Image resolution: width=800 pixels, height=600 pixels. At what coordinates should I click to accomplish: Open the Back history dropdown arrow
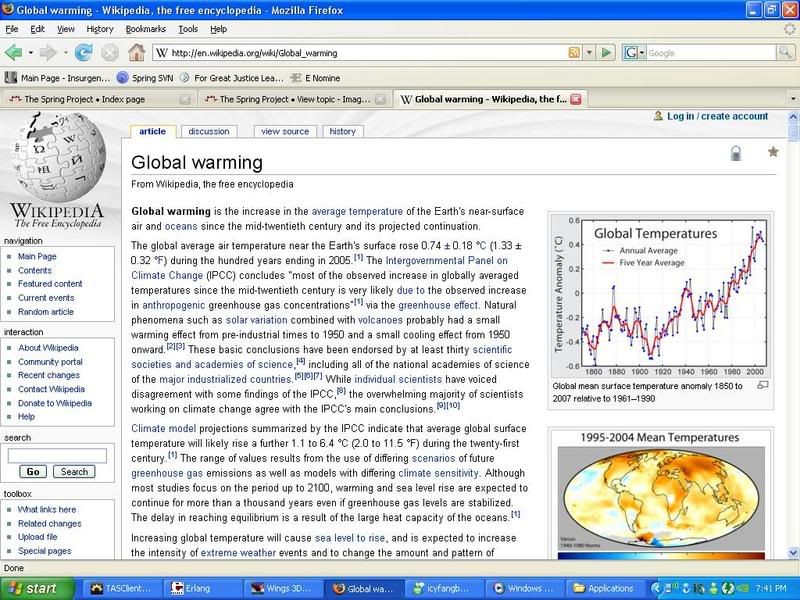pyautogui.click(x=31, y=53)
